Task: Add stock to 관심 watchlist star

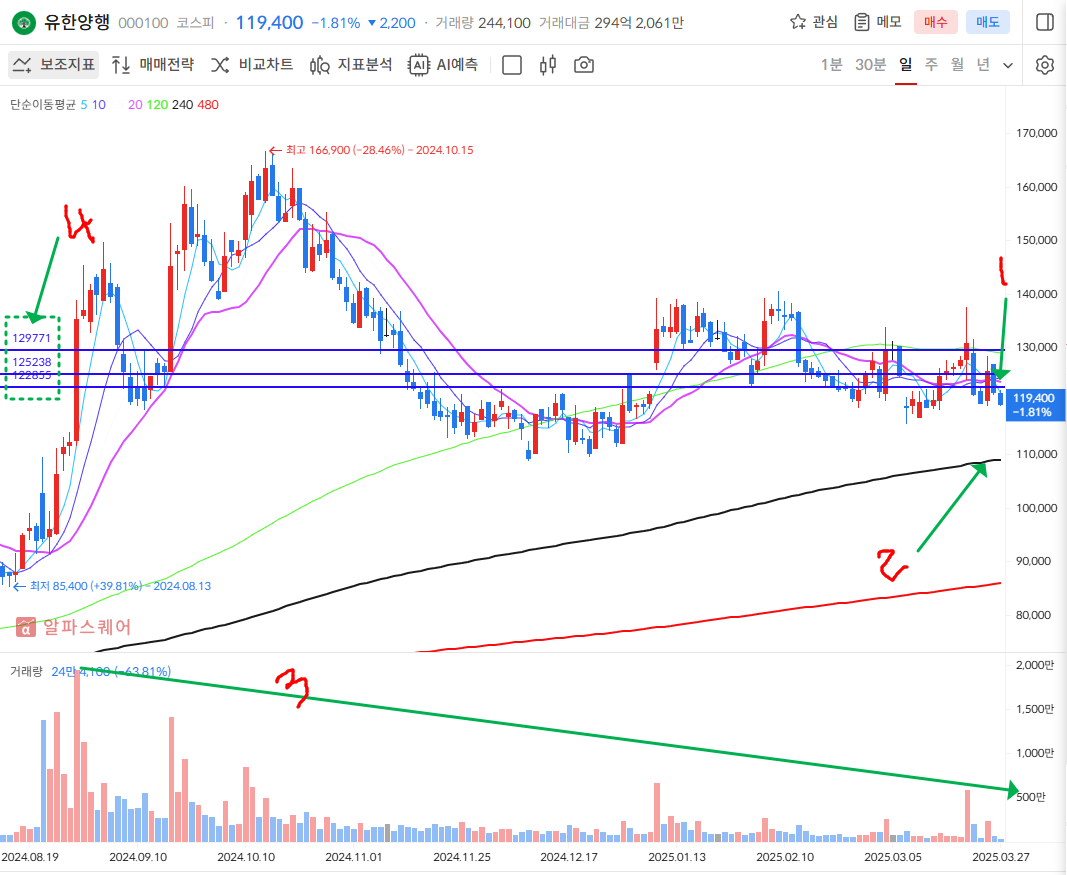Action: (x=814, y=22)
